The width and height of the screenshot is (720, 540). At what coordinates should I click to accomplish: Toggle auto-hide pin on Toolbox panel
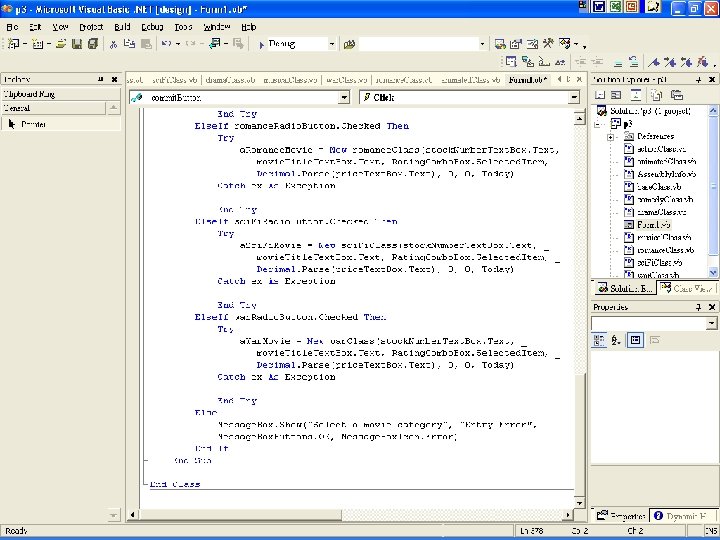coord(100,79)
